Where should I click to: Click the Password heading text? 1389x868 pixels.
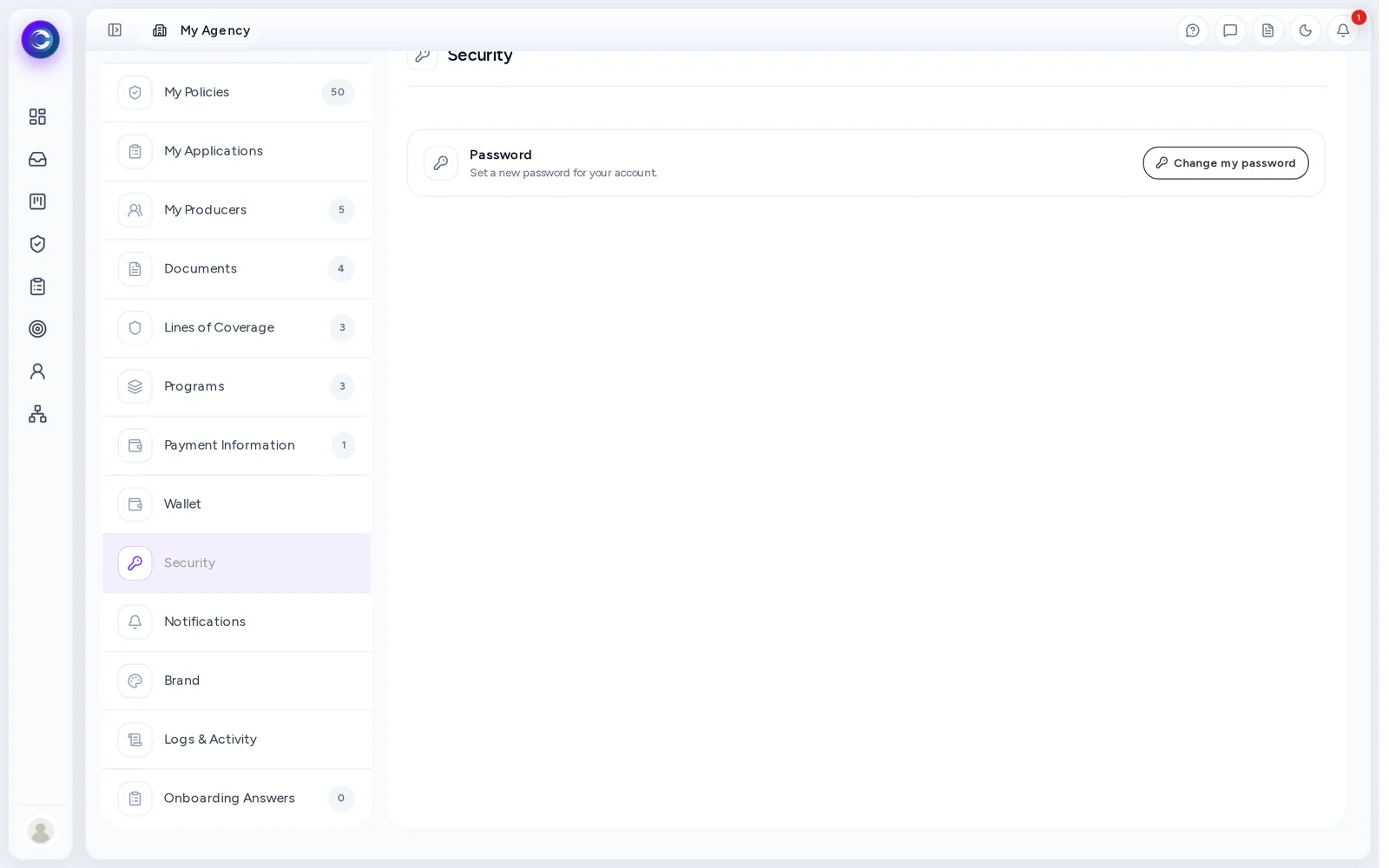501,155
